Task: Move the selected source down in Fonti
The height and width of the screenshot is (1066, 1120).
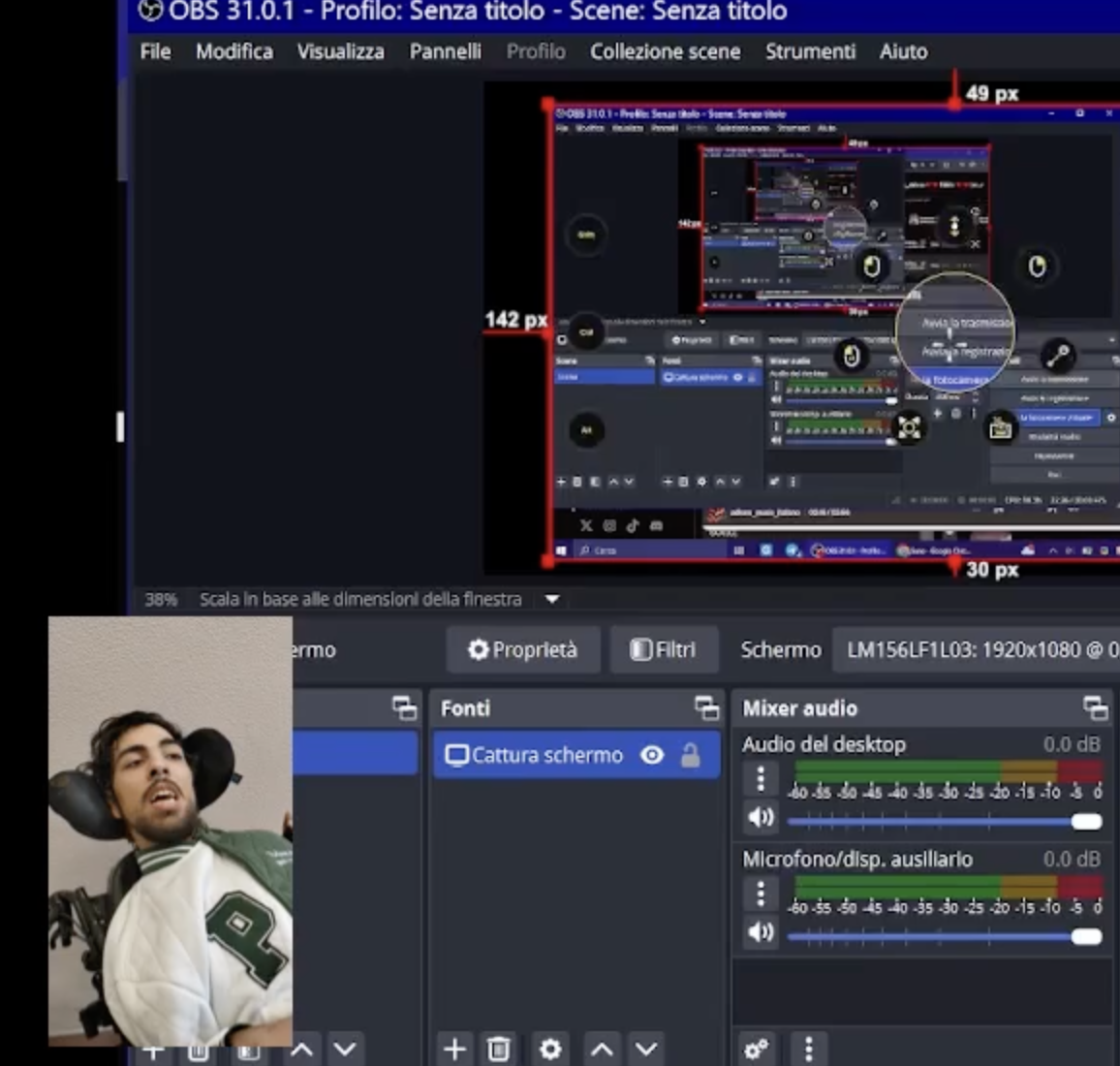Action: point(646,1049)
